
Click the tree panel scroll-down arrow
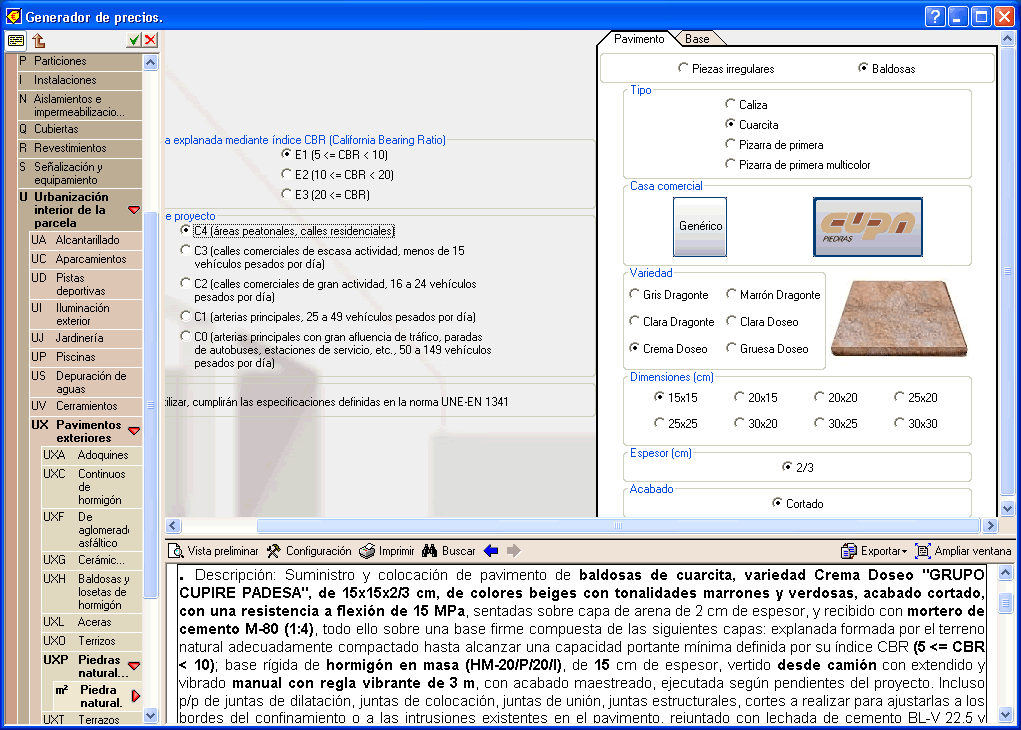pyautogui.click(x=150, y=715)
